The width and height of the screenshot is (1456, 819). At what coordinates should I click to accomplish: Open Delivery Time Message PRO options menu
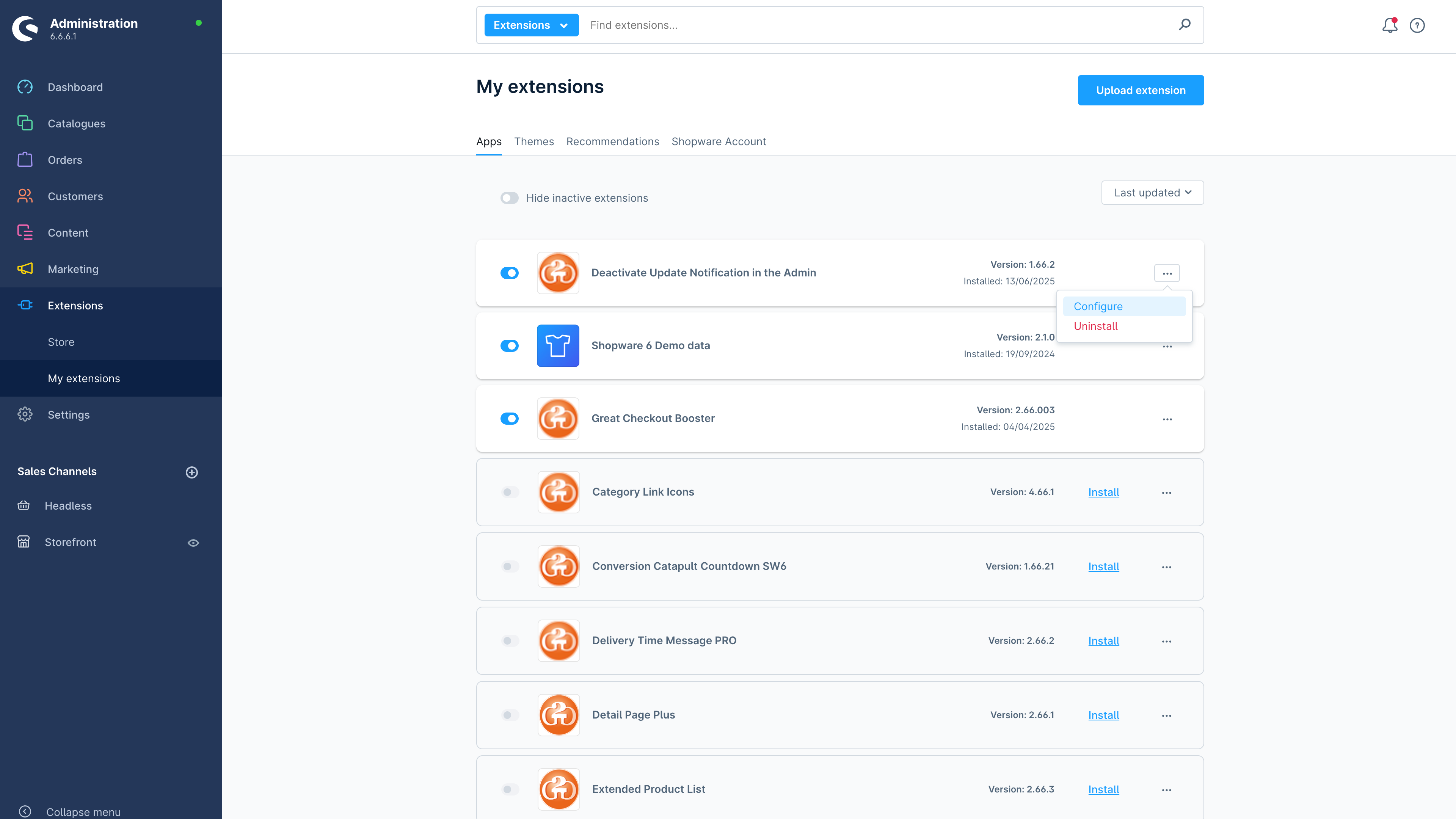pos(1167,642)
